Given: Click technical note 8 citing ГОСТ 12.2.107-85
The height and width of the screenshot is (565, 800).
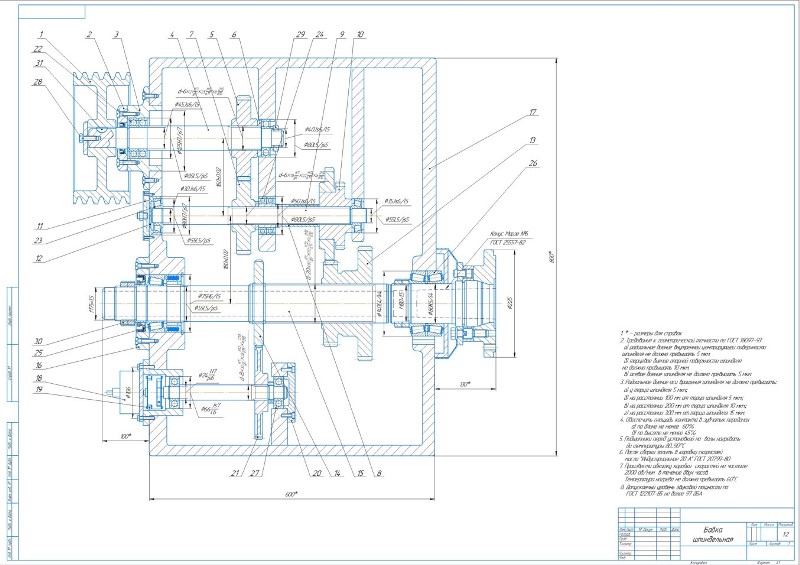Looking at the screenshot, I should point(674,490).
